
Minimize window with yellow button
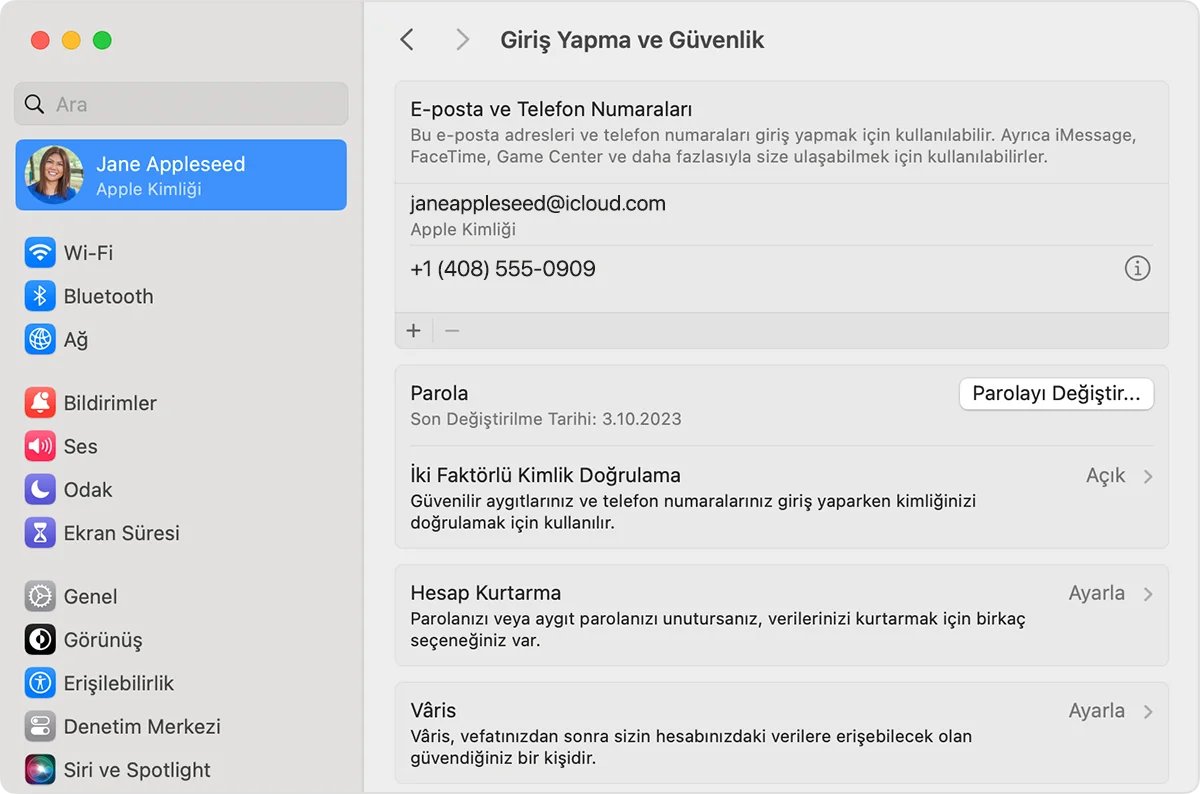71,41
